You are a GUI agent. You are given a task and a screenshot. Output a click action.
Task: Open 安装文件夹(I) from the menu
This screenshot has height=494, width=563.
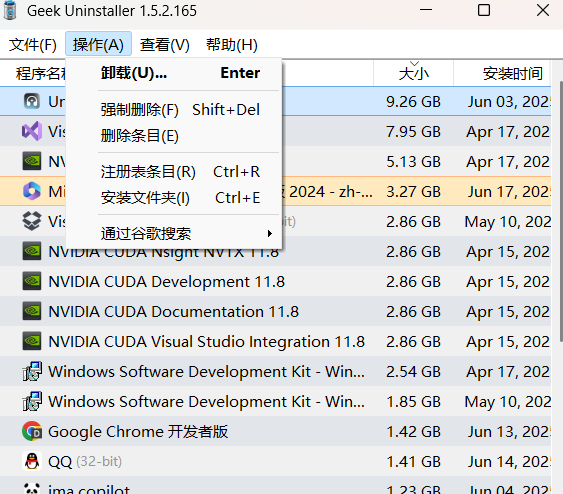(x=174, y=198)
